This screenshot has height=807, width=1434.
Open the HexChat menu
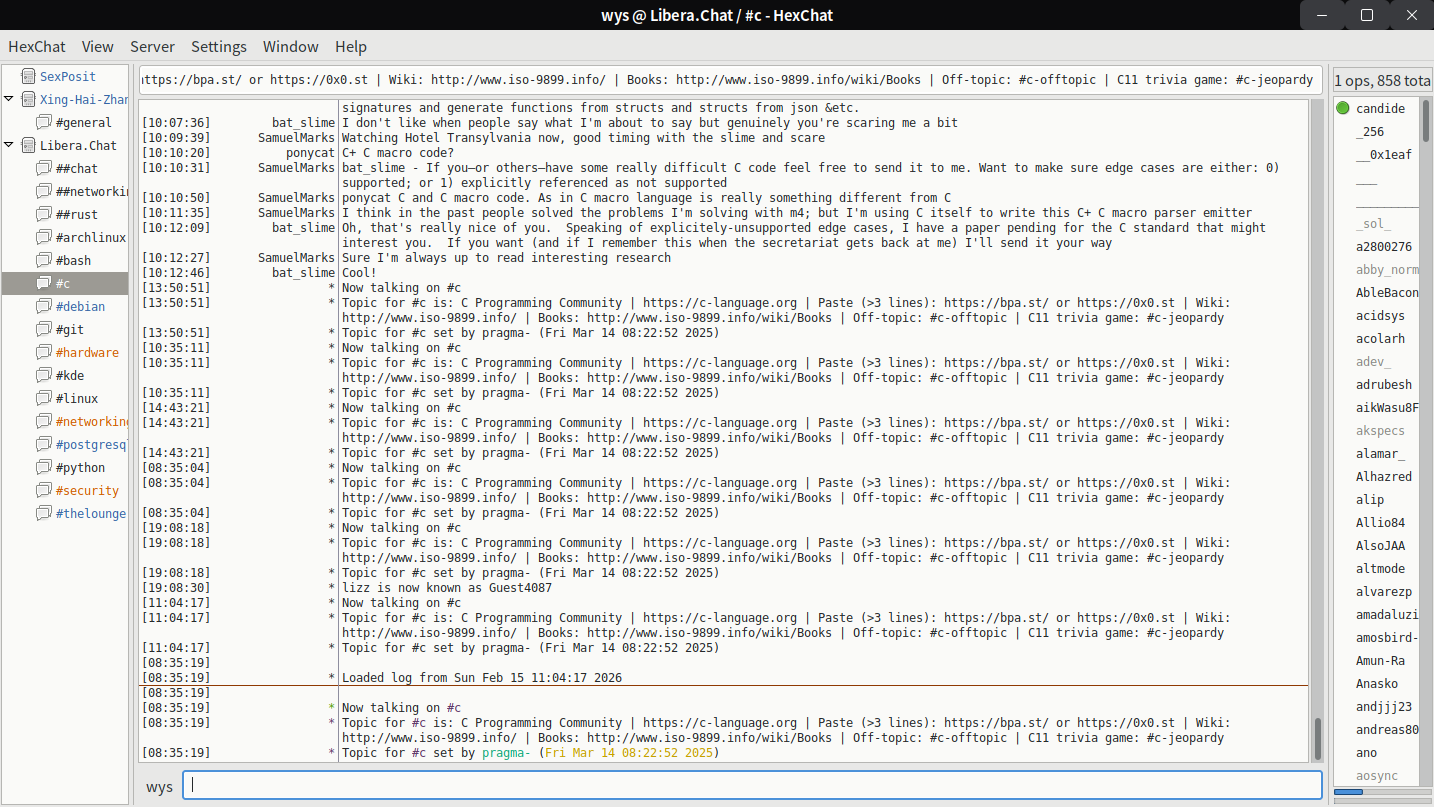pyautogui.click(x=37, y=46)
